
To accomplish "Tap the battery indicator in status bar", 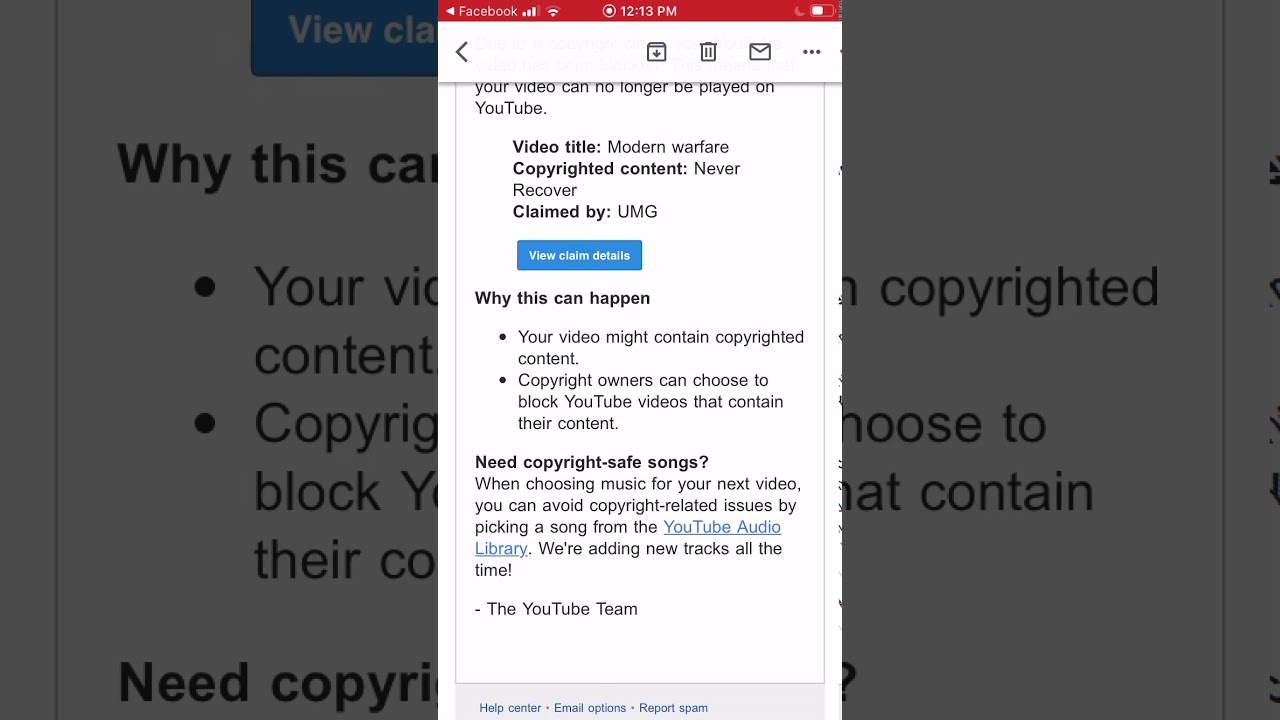I will click(x=821, y=11).
